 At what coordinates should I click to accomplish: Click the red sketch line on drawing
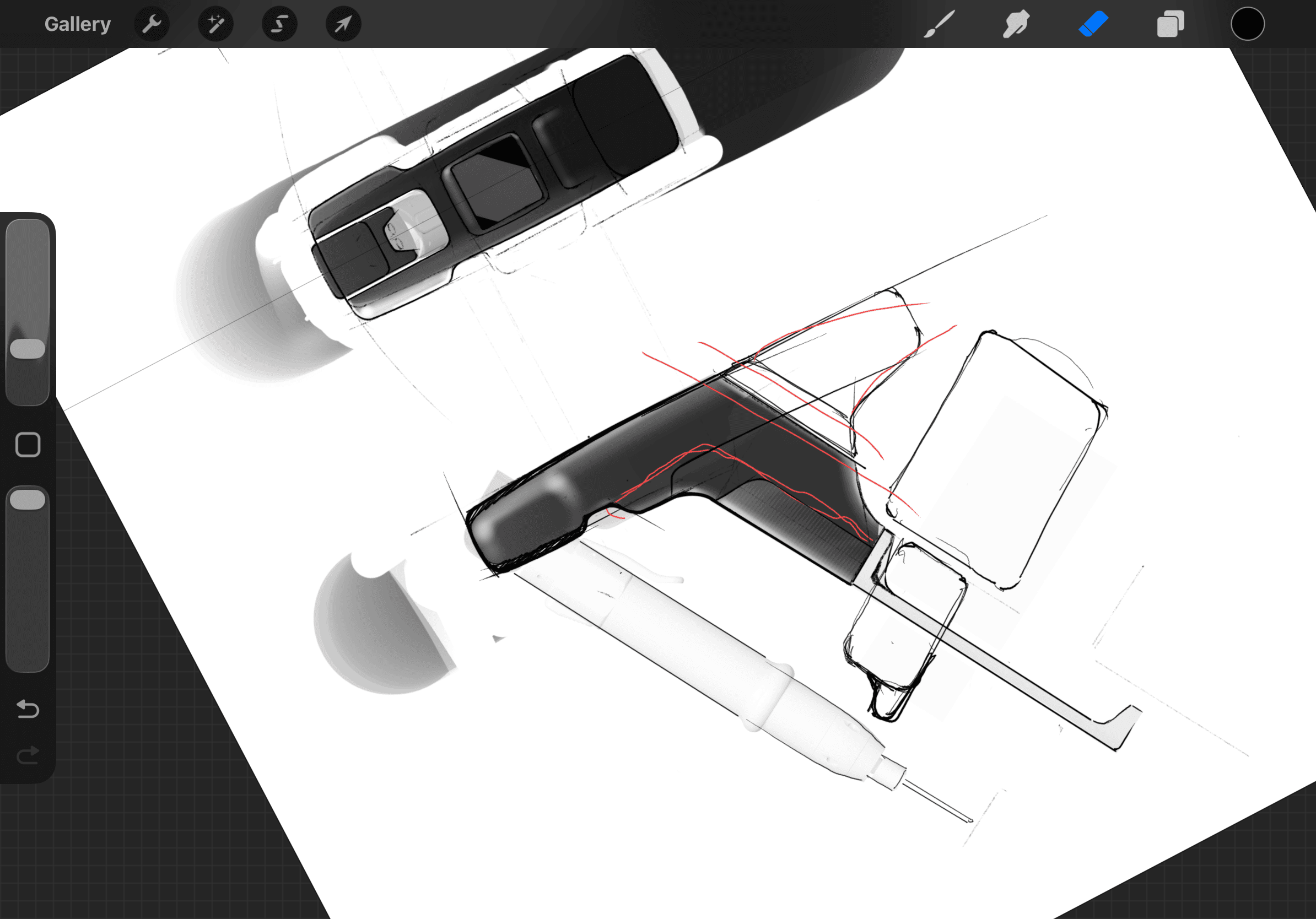tap(672, 367)
